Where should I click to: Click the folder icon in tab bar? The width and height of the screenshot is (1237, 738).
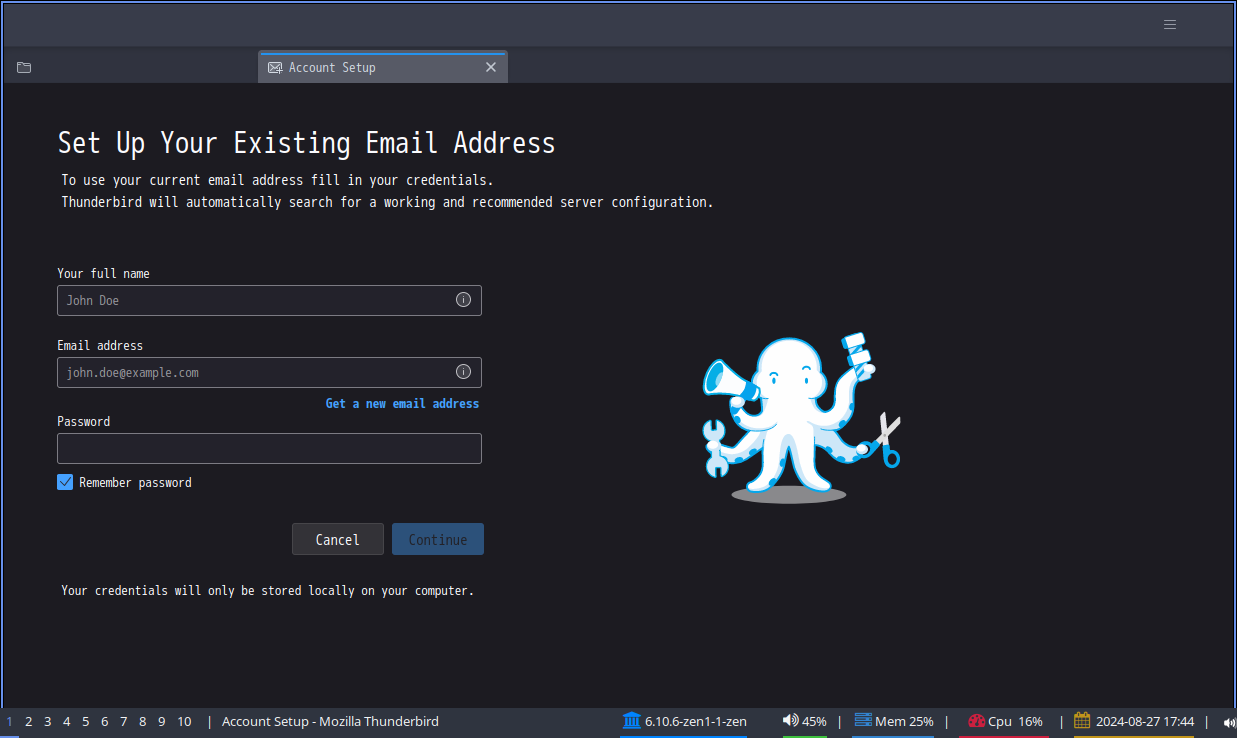pos(24,67)
